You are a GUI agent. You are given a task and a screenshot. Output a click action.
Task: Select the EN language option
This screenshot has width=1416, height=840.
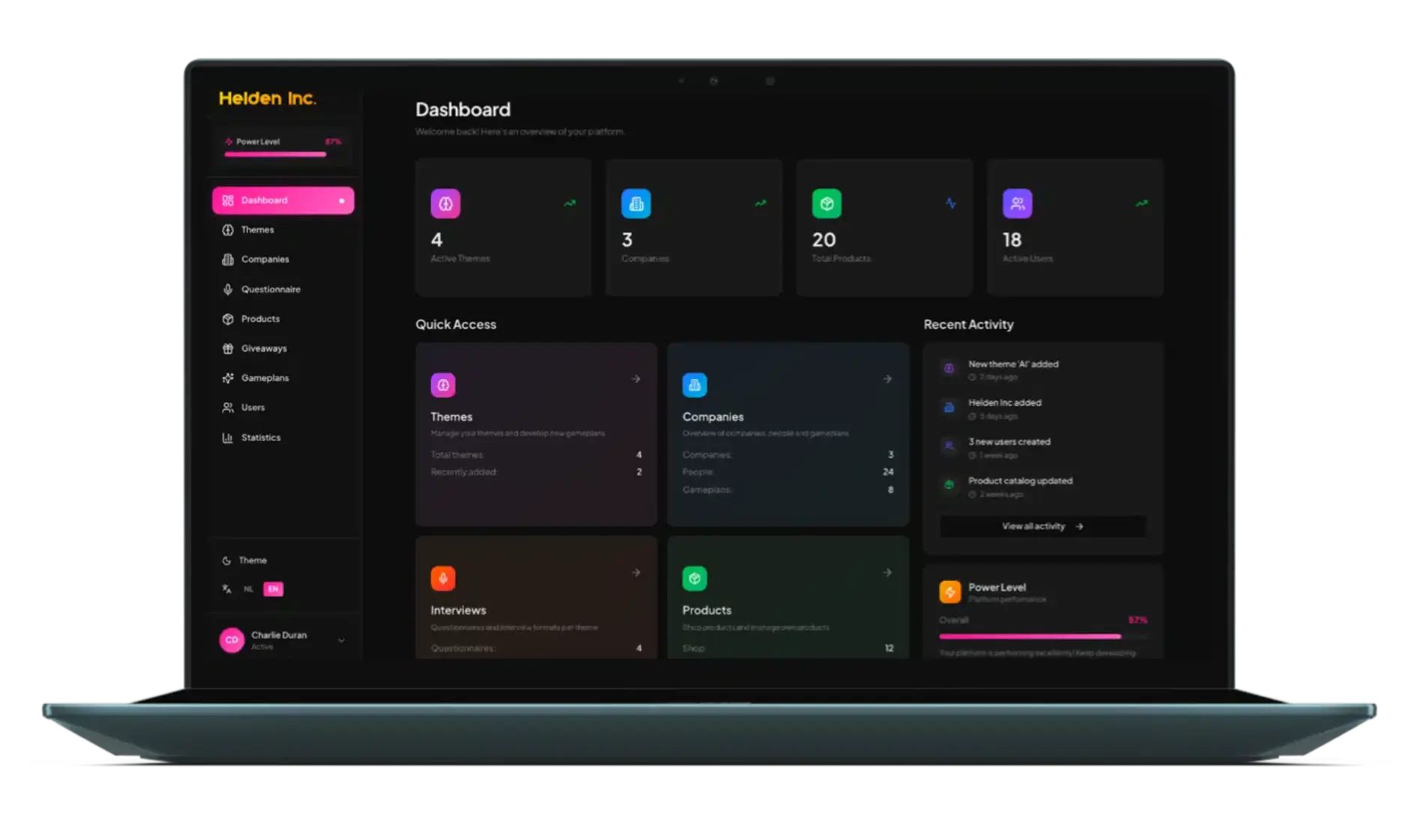(x=273, y=589)
